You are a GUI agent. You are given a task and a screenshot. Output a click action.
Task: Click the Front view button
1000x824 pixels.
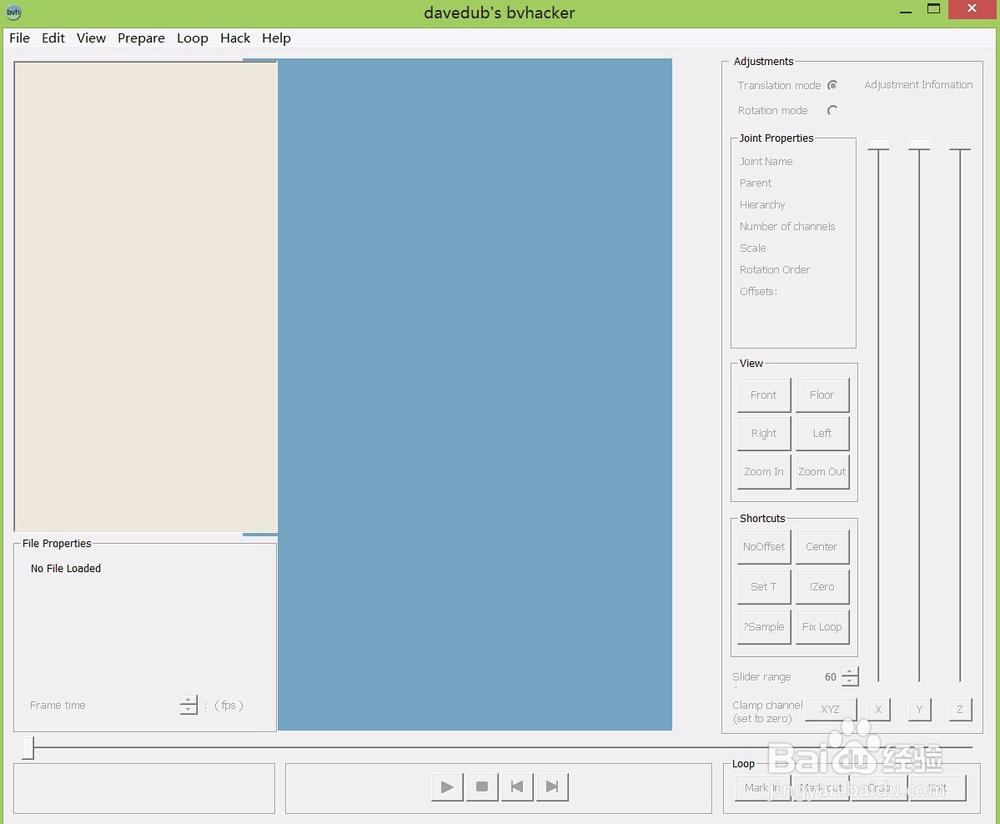(x=763, y=395)
